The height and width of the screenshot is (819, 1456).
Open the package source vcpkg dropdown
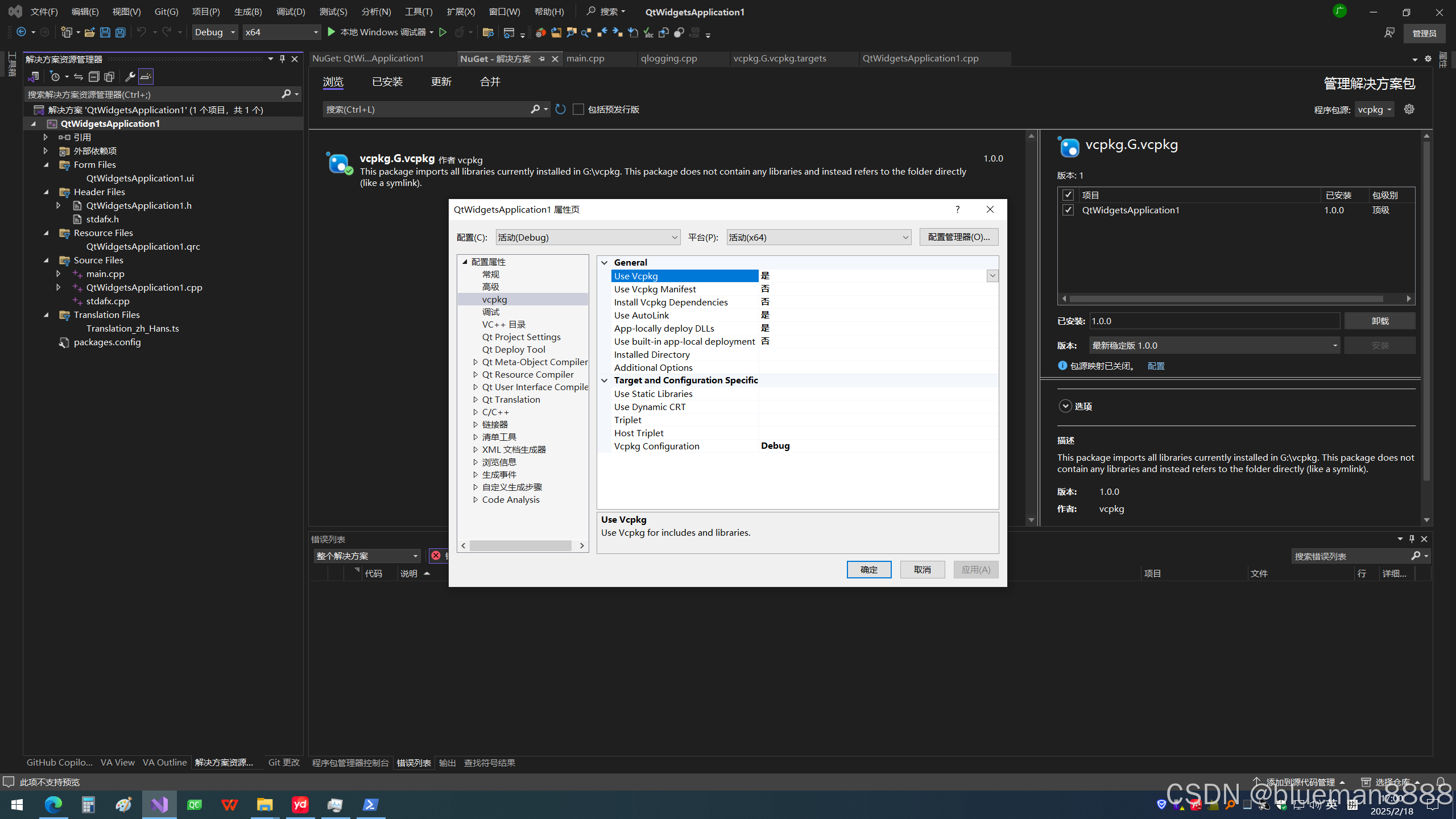[x=1375, y=109]
